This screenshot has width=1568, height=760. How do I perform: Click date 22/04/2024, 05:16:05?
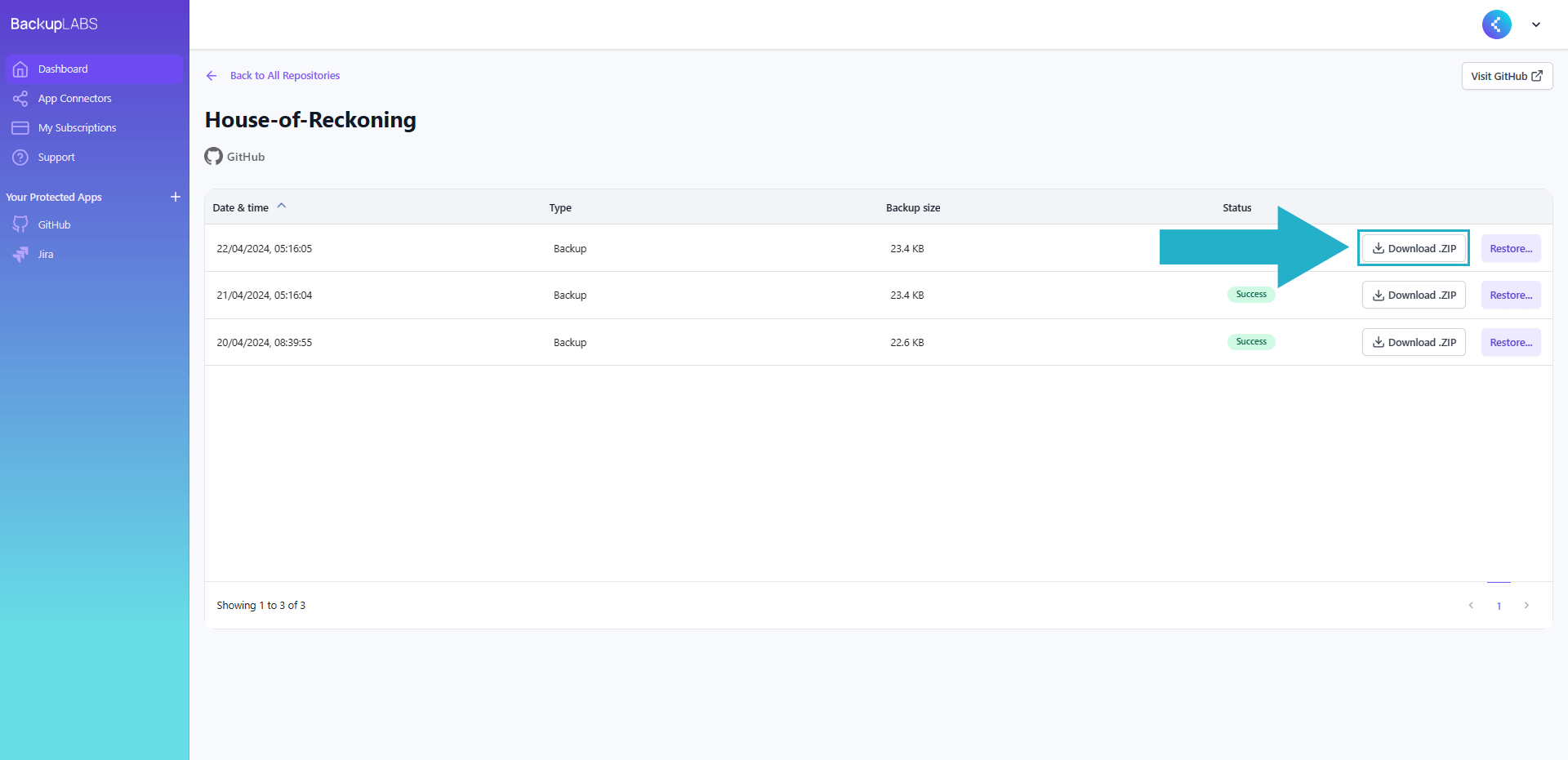coord(264,249)
